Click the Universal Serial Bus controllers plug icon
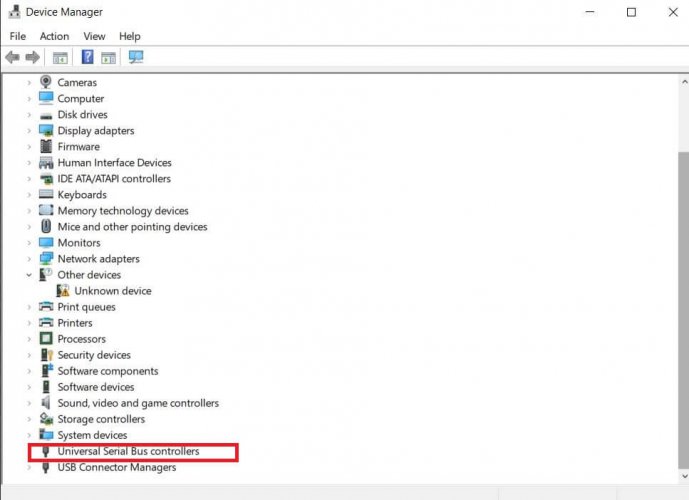Screen dimensions: 689x500 [45, 451]
